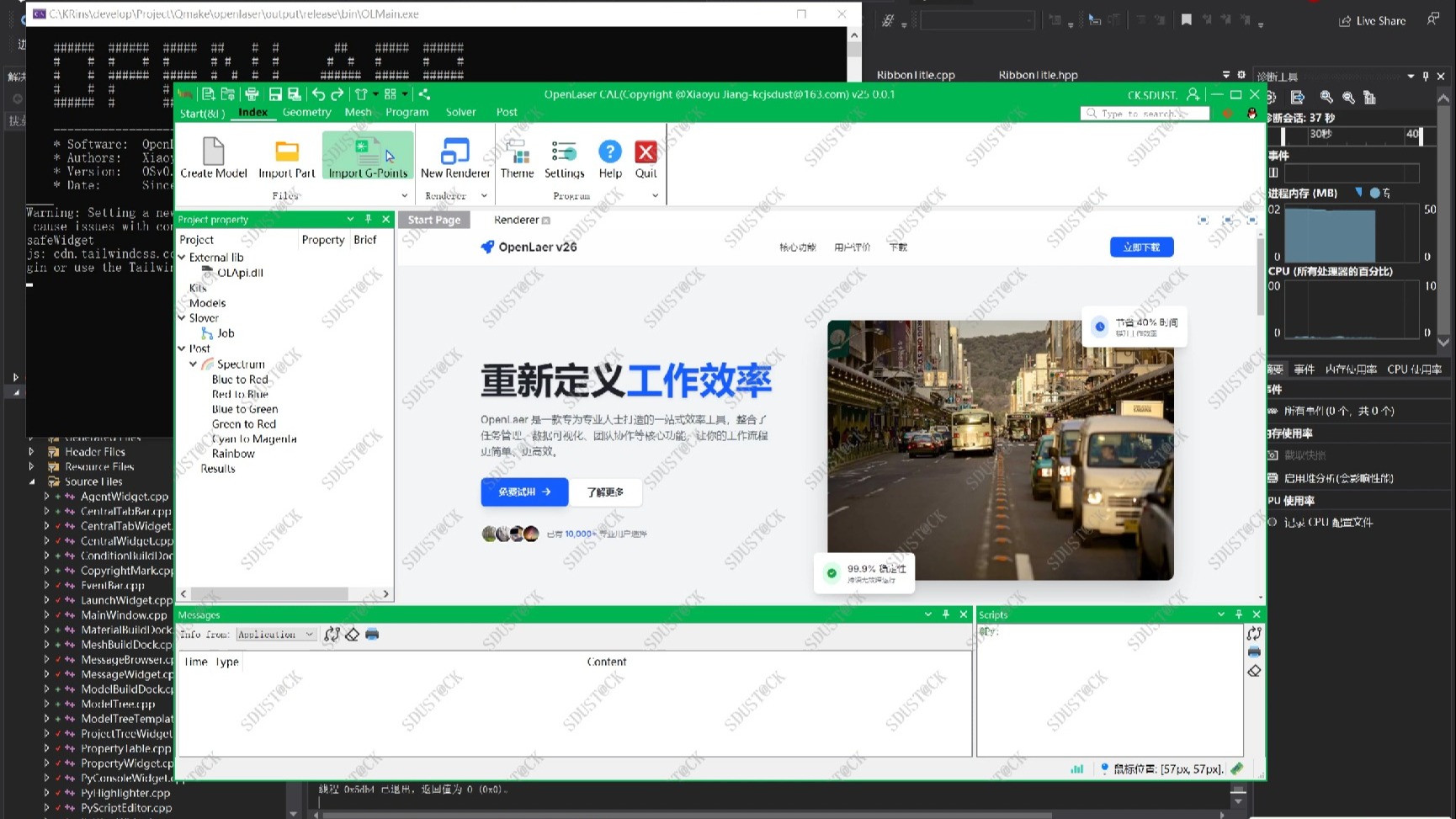Click the undo arrow in quick access toolbar
The image size is (1456, 819).
tap(318, 94)
